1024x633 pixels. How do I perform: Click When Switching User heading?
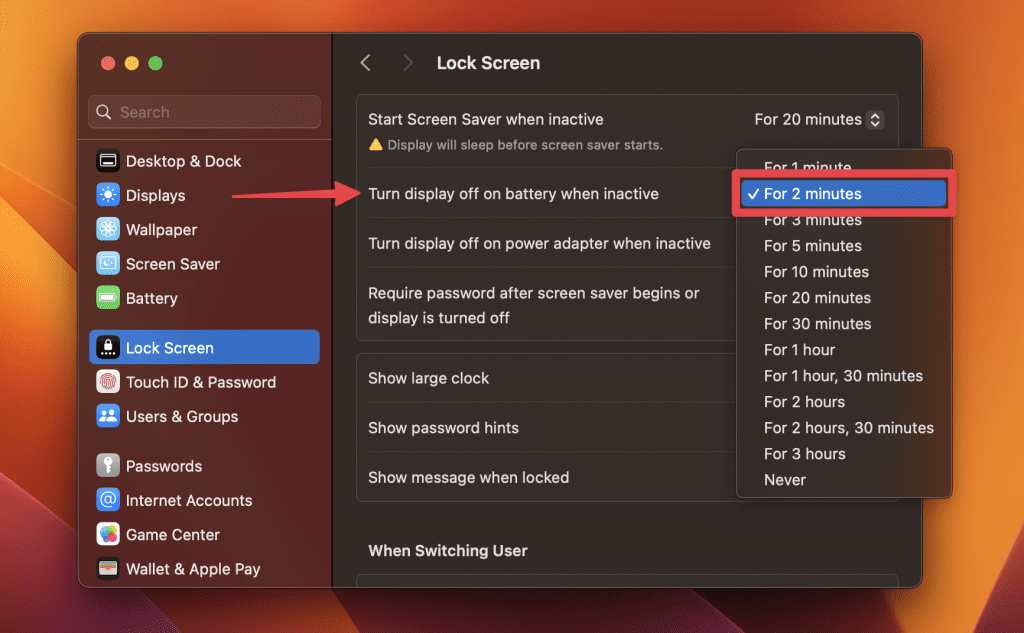click(x=448, y=551)
